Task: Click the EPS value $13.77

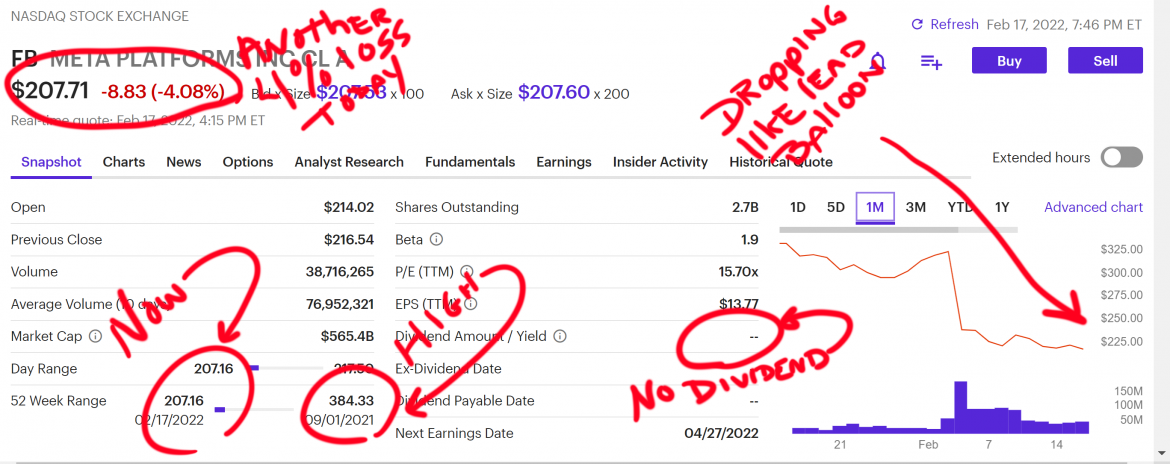Action: pyautogui.click(x=739, y=304)
